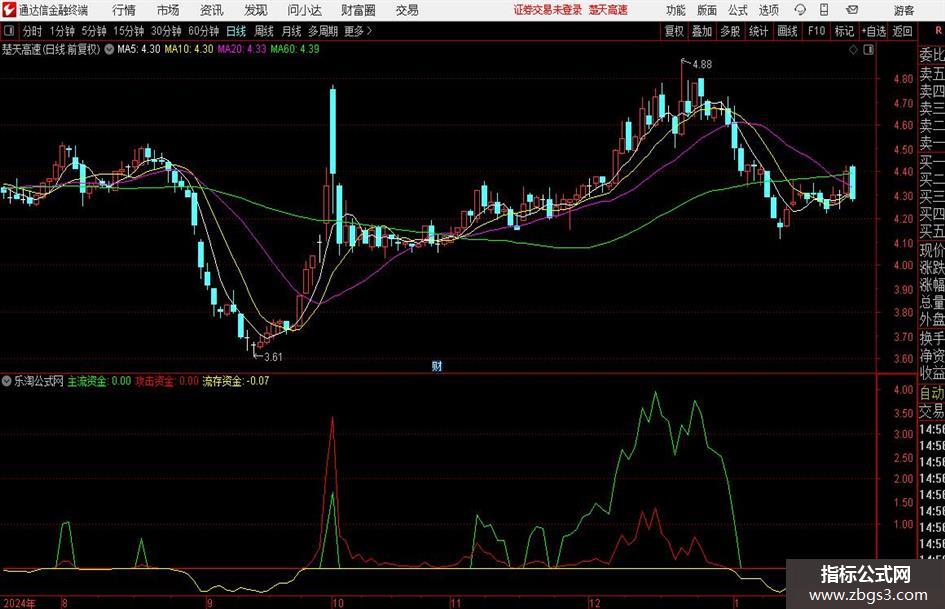945x609 pixels.
Task: Switch to 30分钟 period tab
Action: (166, 31)
